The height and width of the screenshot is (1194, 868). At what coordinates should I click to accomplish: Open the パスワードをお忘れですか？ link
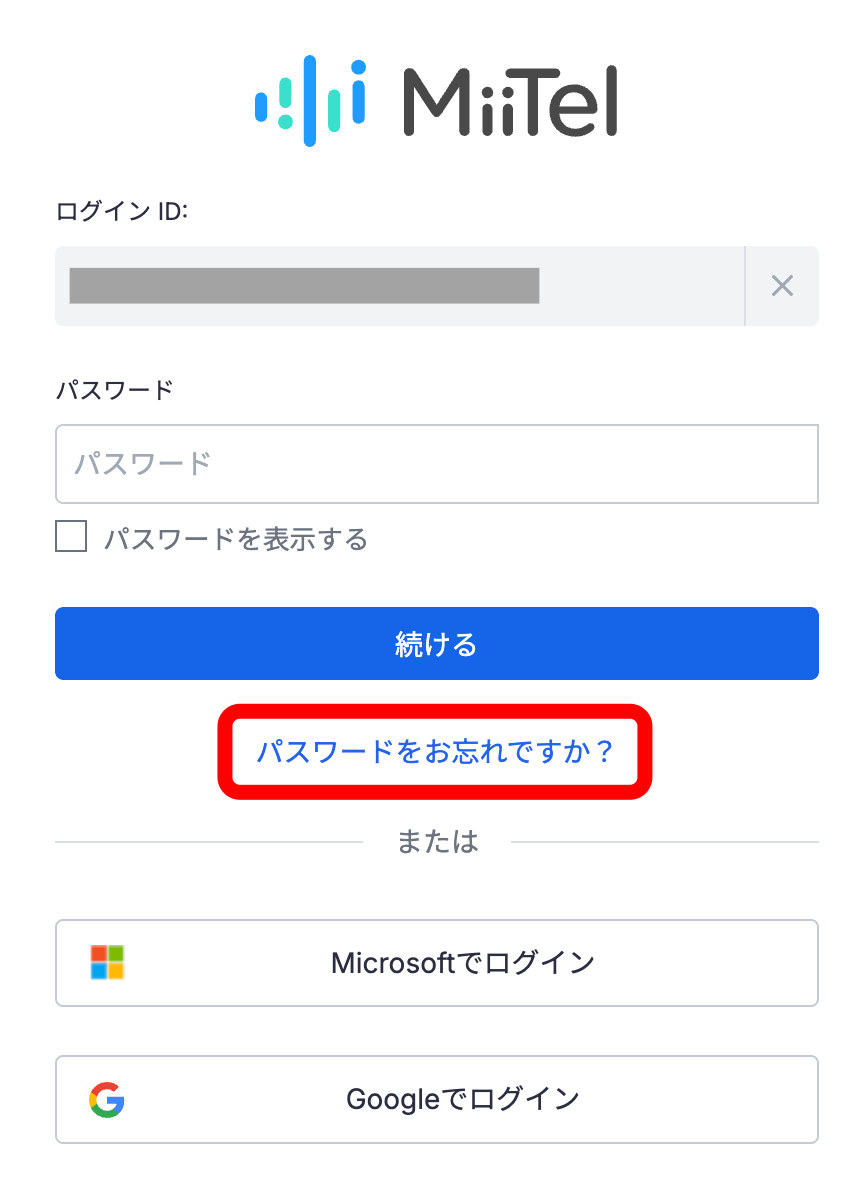435,752
